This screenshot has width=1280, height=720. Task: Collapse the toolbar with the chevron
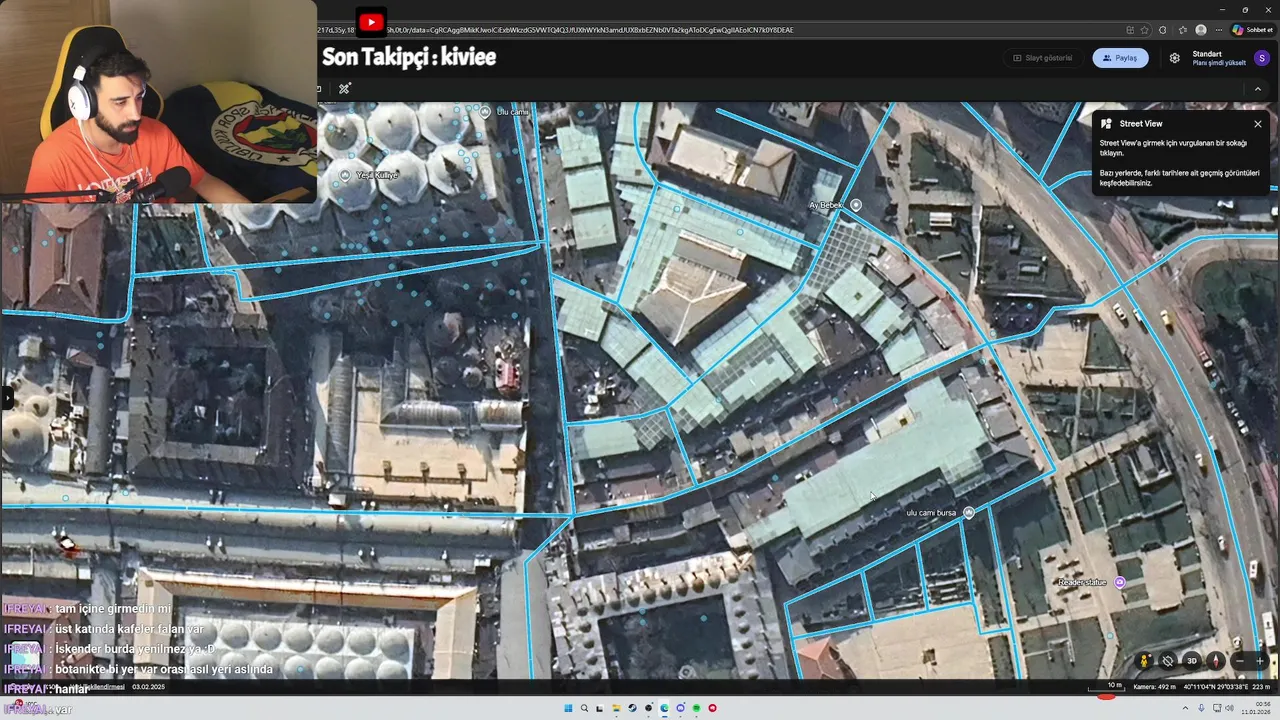pyautogui.click(x=1258, y=89)
